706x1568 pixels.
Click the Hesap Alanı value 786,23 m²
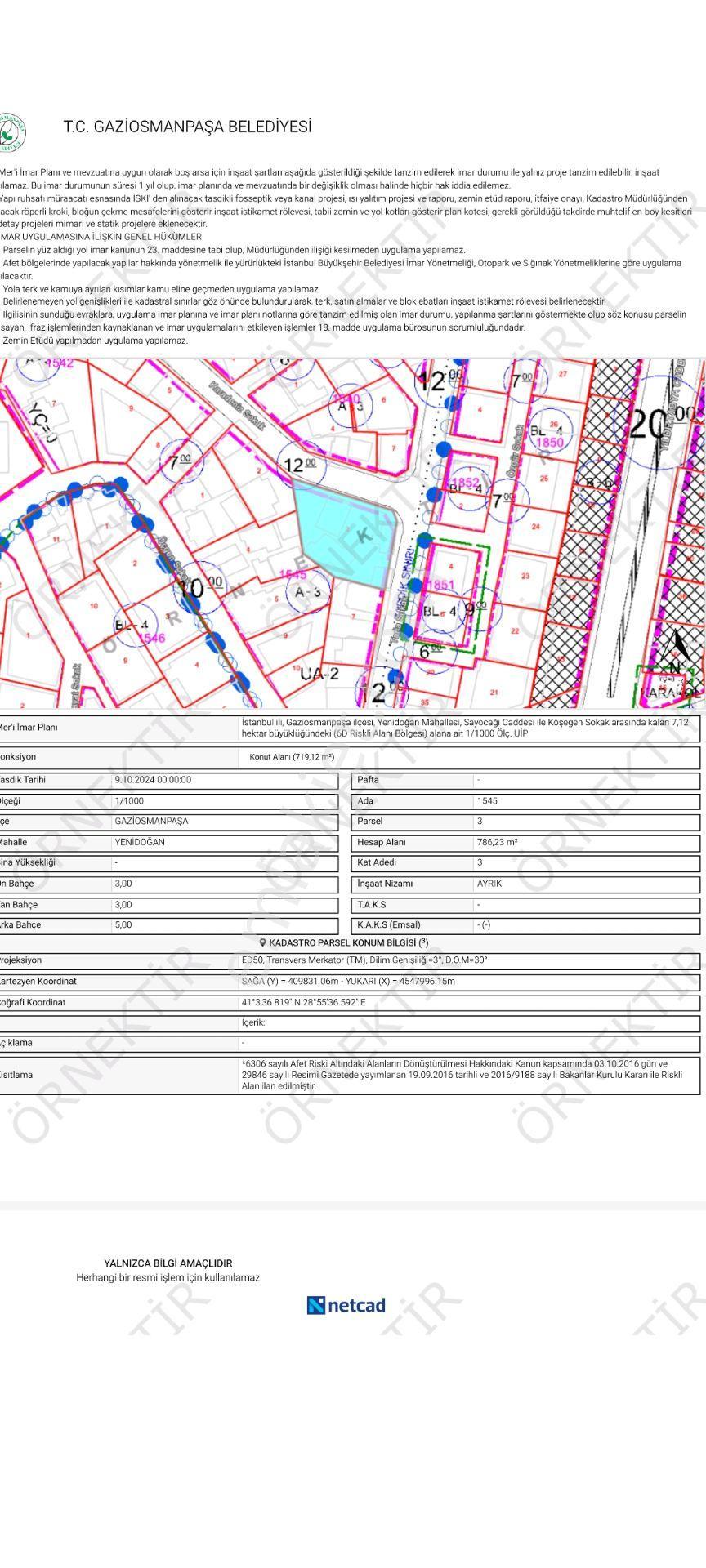[497, 842]
